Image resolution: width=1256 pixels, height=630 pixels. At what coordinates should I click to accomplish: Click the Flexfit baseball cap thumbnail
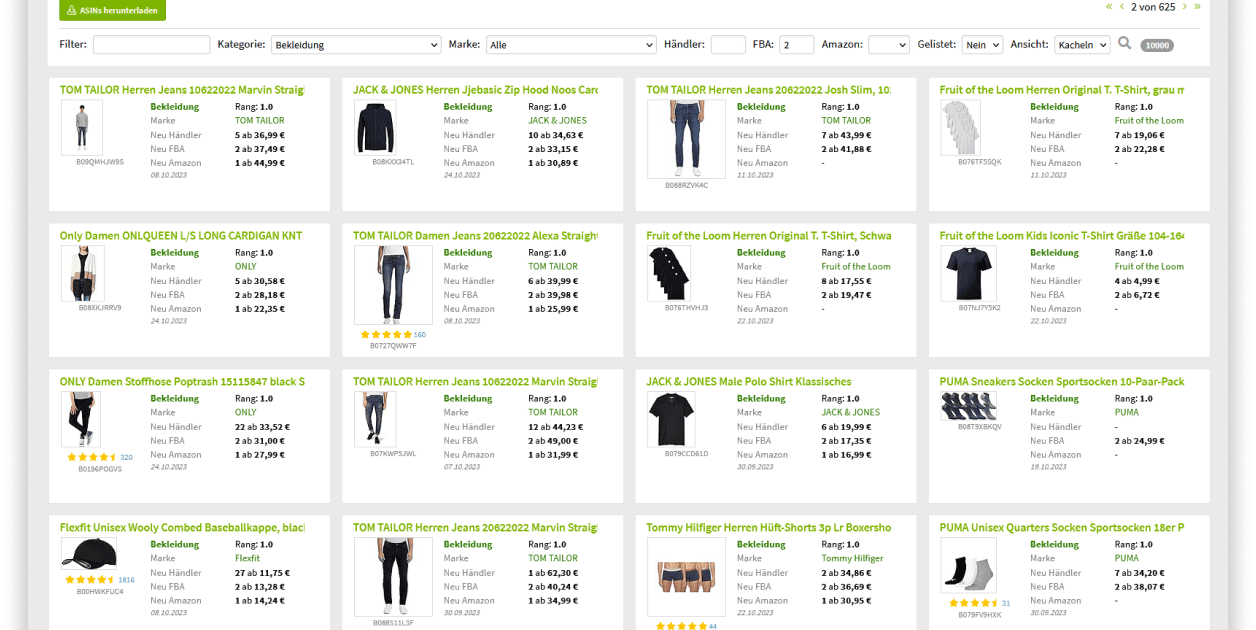[89, 554]
